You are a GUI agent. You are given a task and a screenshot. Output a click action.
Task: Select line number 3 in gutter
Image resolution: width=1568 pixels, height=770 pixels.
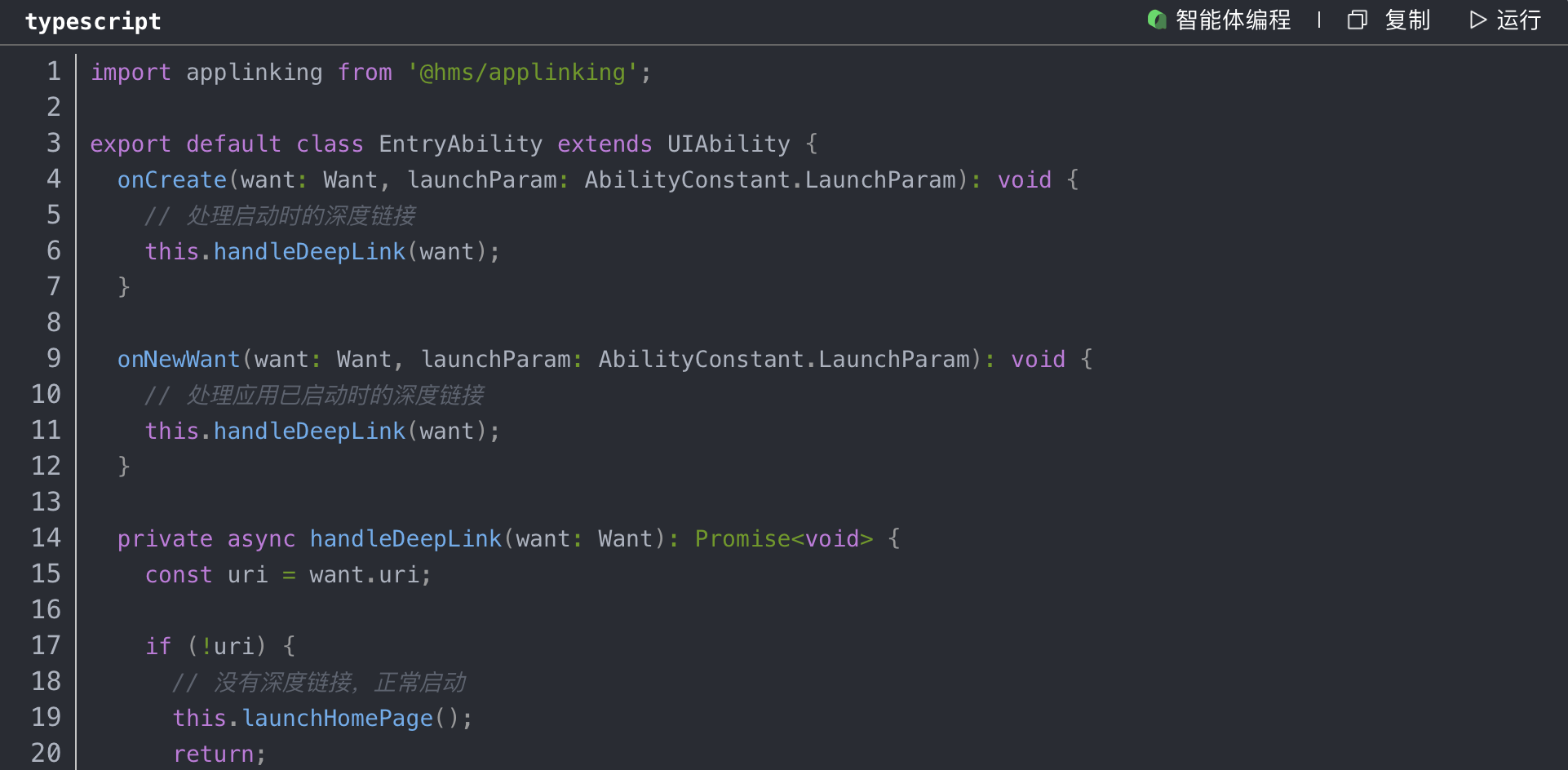pyautogui.click(x=54, y=144)
